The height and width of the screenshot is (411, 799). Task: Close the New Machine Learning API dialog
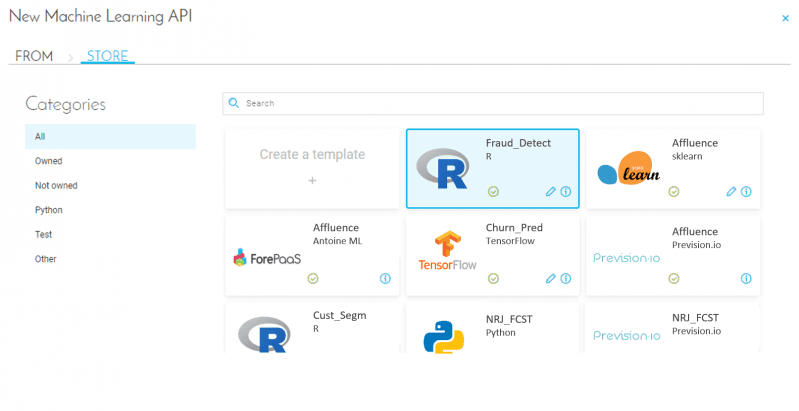pyautogui.click(x=784, y=18)
